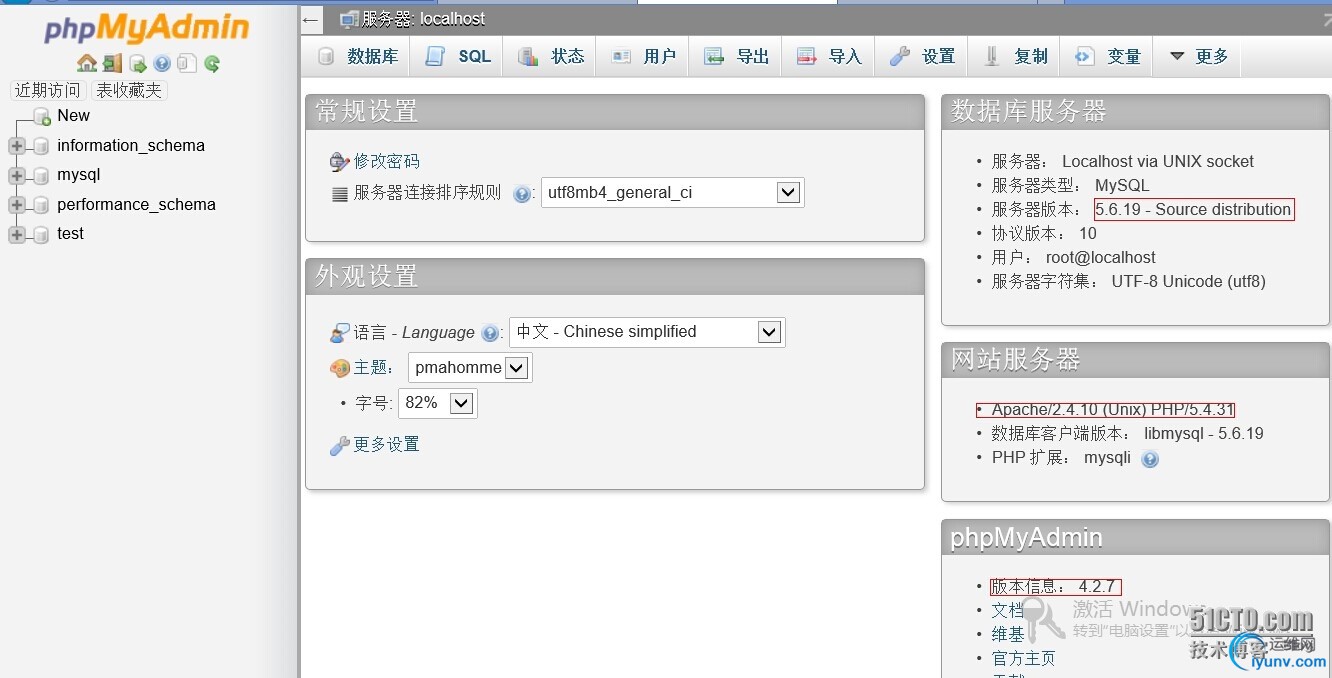Click the phpMyAdmin logo

(147, 29)
